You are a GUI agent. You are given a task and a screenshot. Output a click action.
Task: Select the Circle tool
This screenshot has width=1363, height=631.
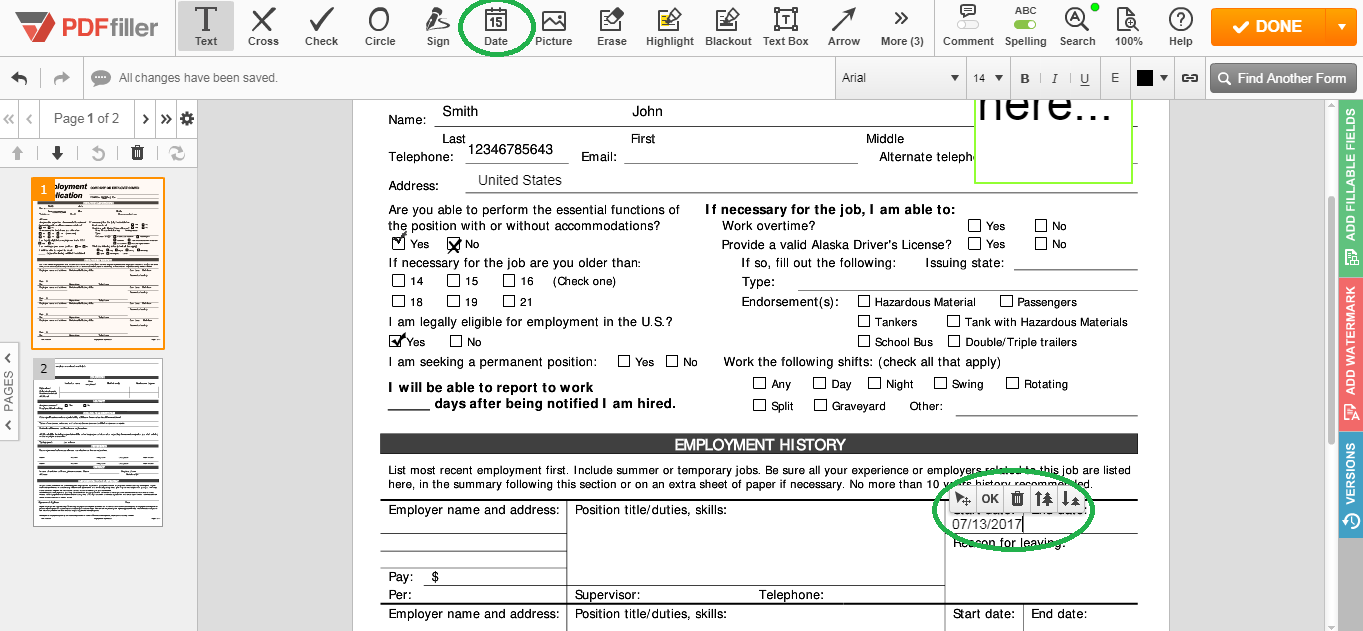(x=379, y=26)
